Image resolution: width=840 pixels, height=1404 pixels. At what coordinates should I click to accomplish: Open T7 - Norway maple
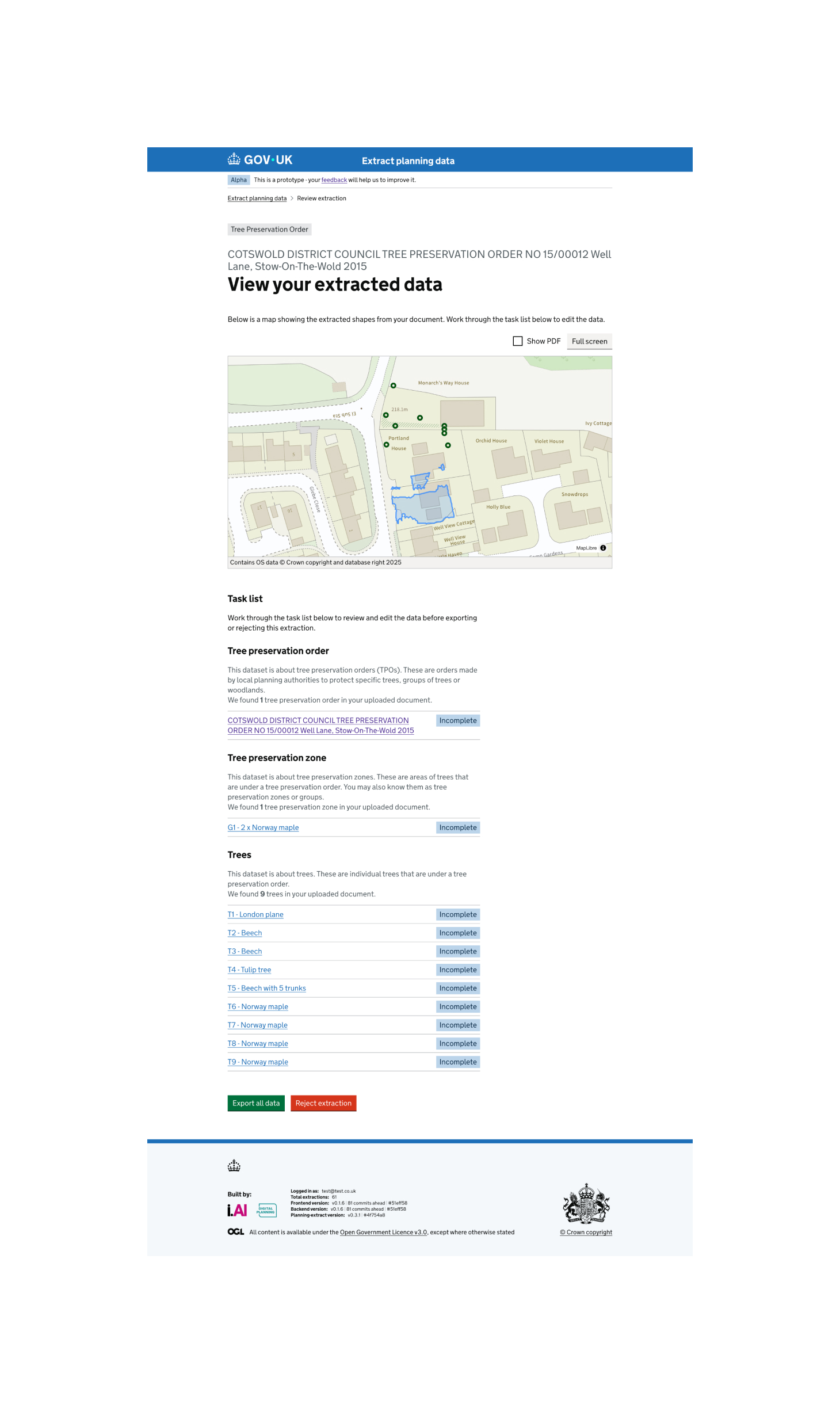(257, 1025)
